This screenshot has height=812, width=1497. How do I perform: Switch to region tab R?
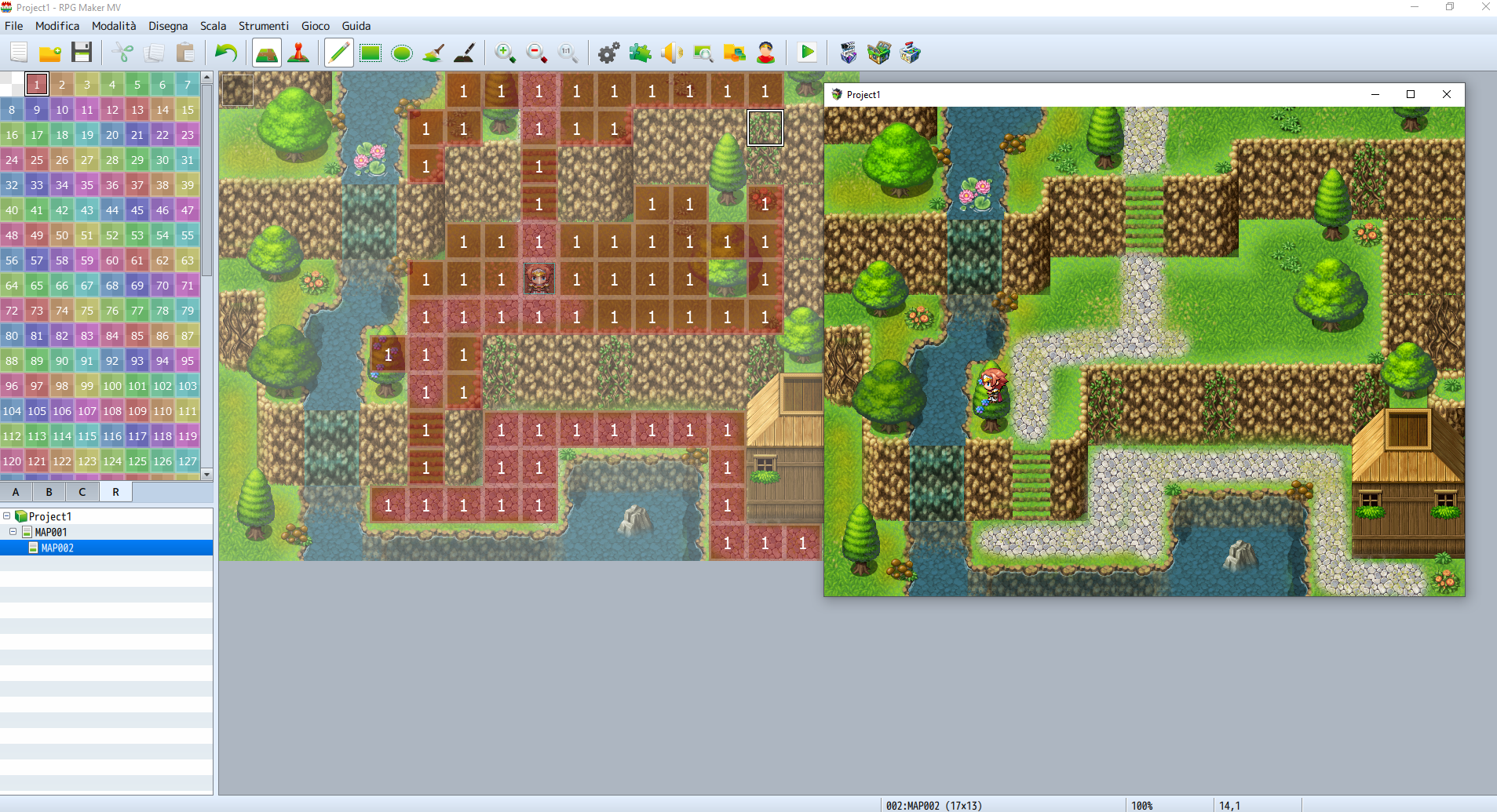click(115, 492)
